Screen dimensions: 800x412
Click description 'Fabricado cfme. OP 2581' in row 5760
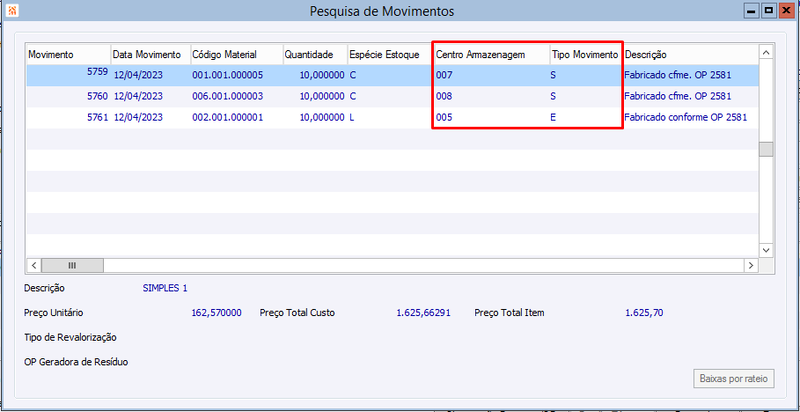[678, 96]
